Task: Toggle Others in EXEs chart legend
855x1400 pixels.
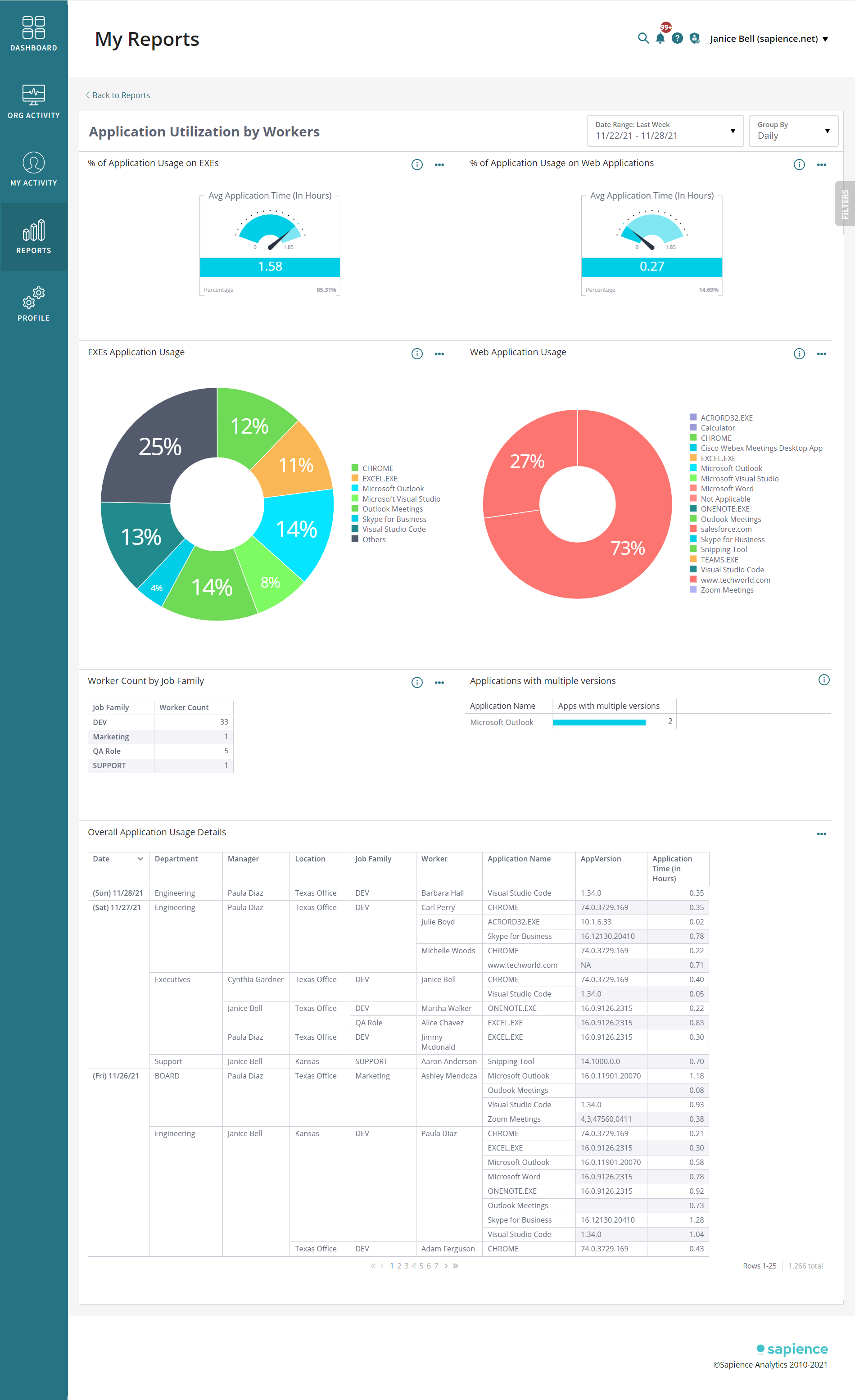Action: tap(369, 539)
